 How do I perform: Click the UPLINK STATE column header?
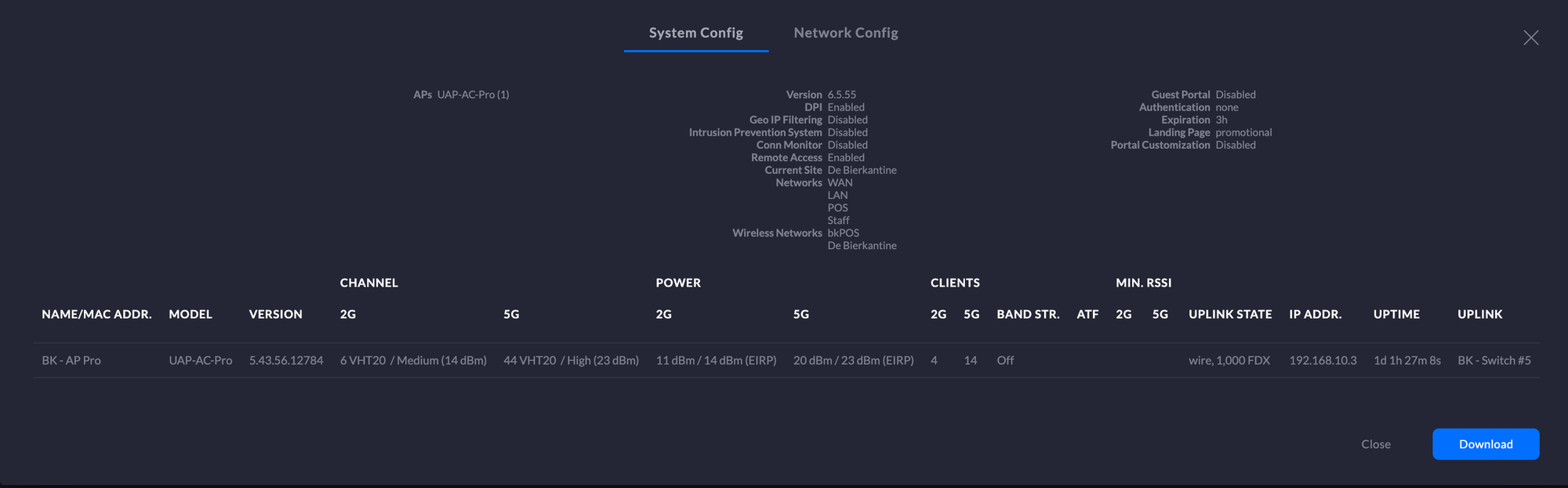(1230, 314)
